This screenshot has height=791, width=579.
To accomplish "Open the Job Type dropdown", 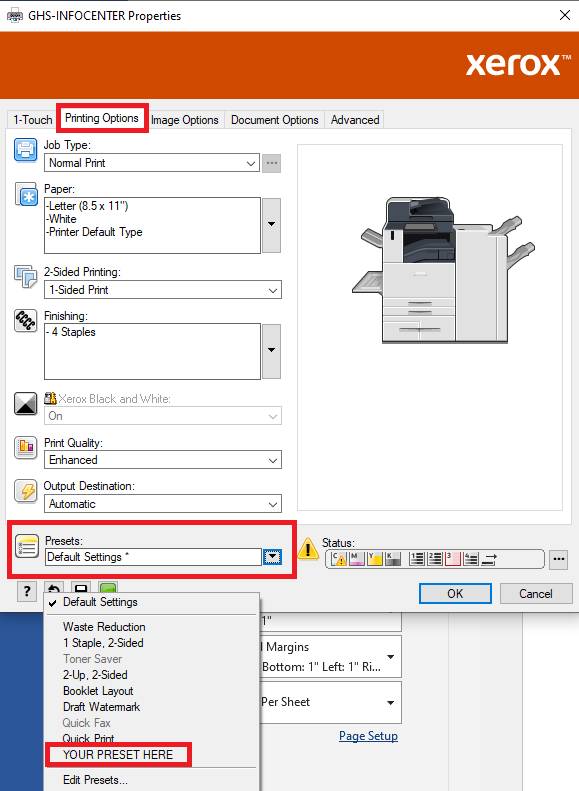I will 152,163.
